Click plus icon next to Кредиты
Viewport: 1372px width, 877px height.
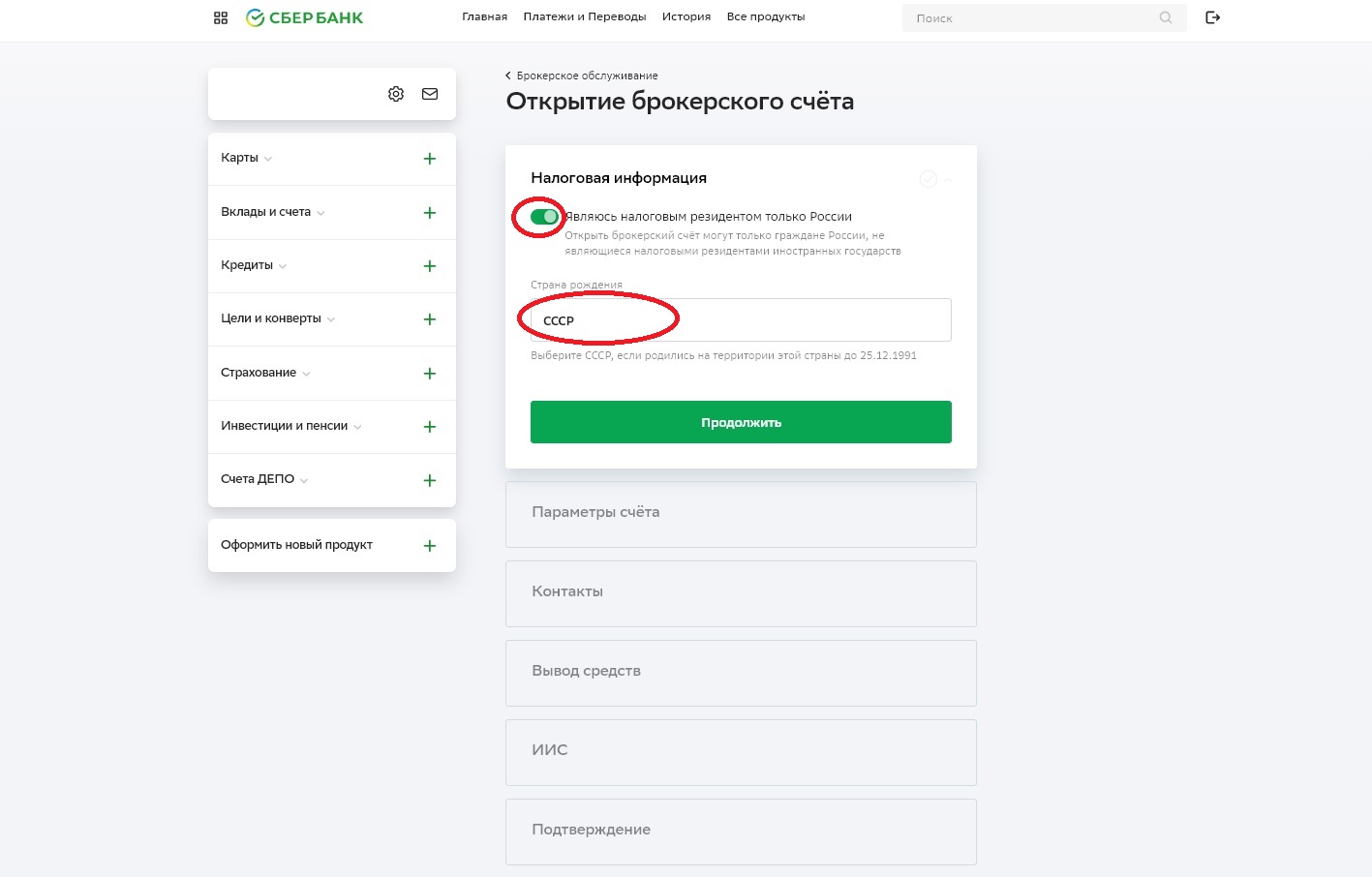pos(430,266)
